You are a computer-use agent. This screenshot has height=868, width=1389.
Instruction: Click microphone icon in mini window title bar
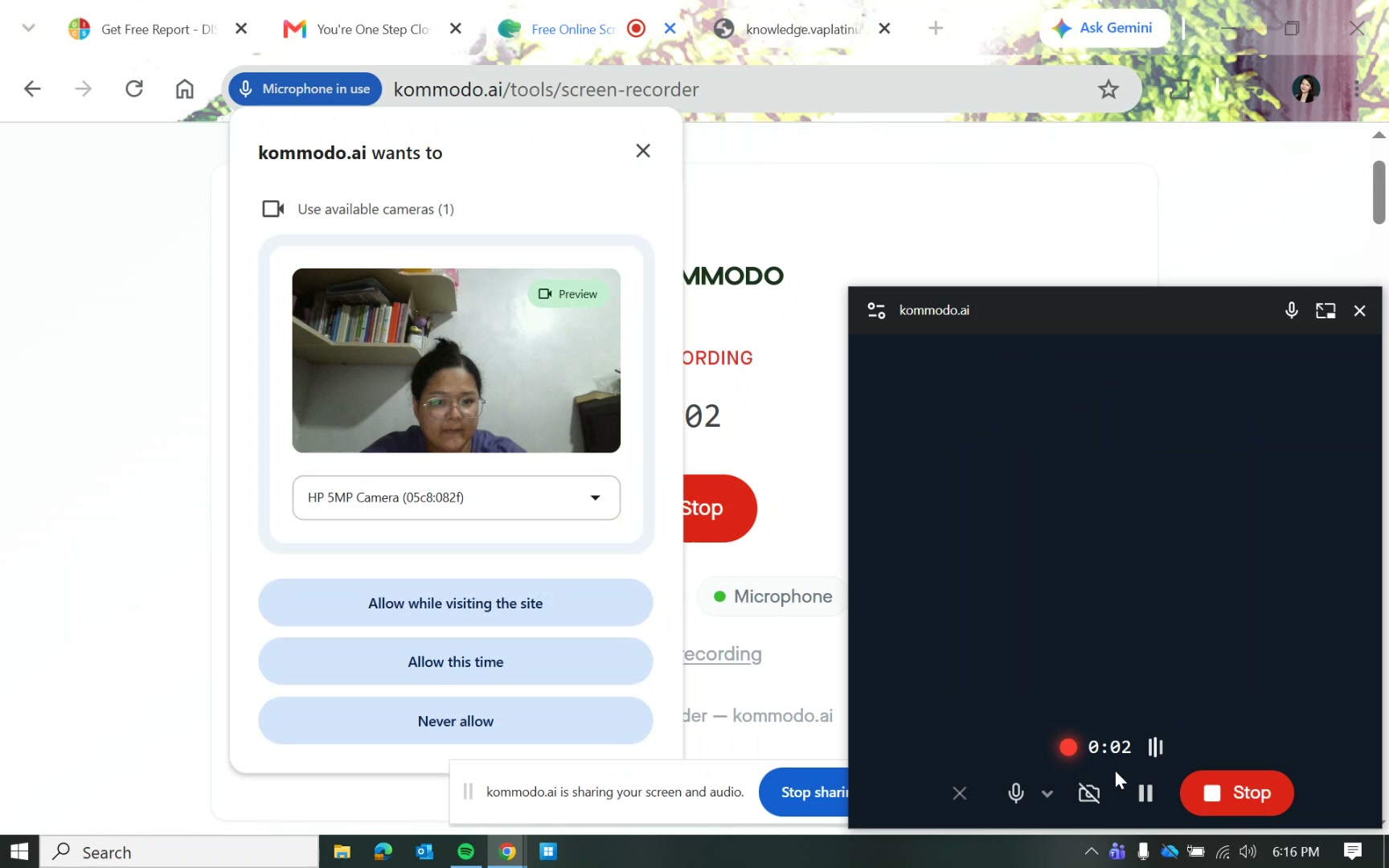1292,310
